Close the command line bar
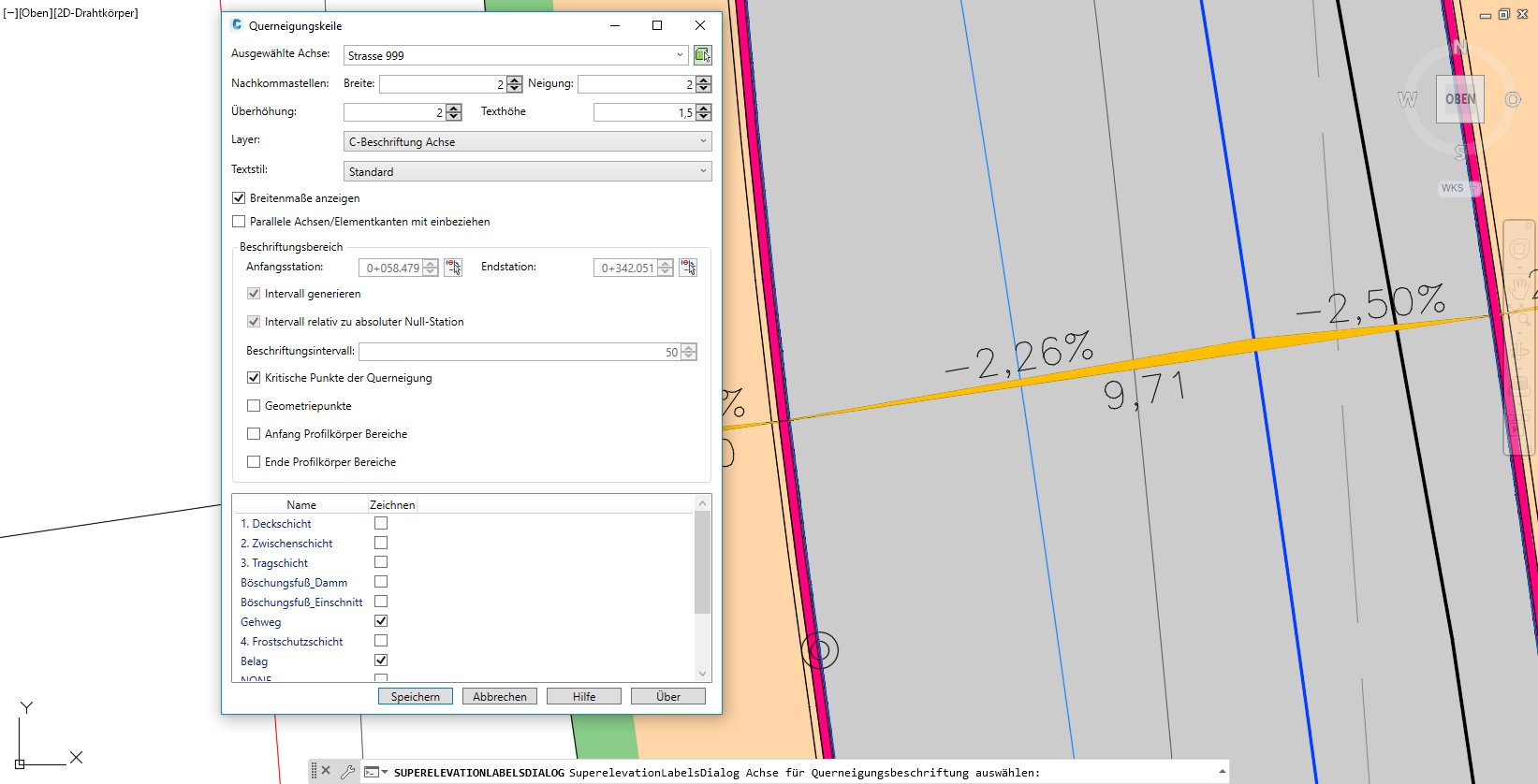1538x784 pixels. point(326,771)
